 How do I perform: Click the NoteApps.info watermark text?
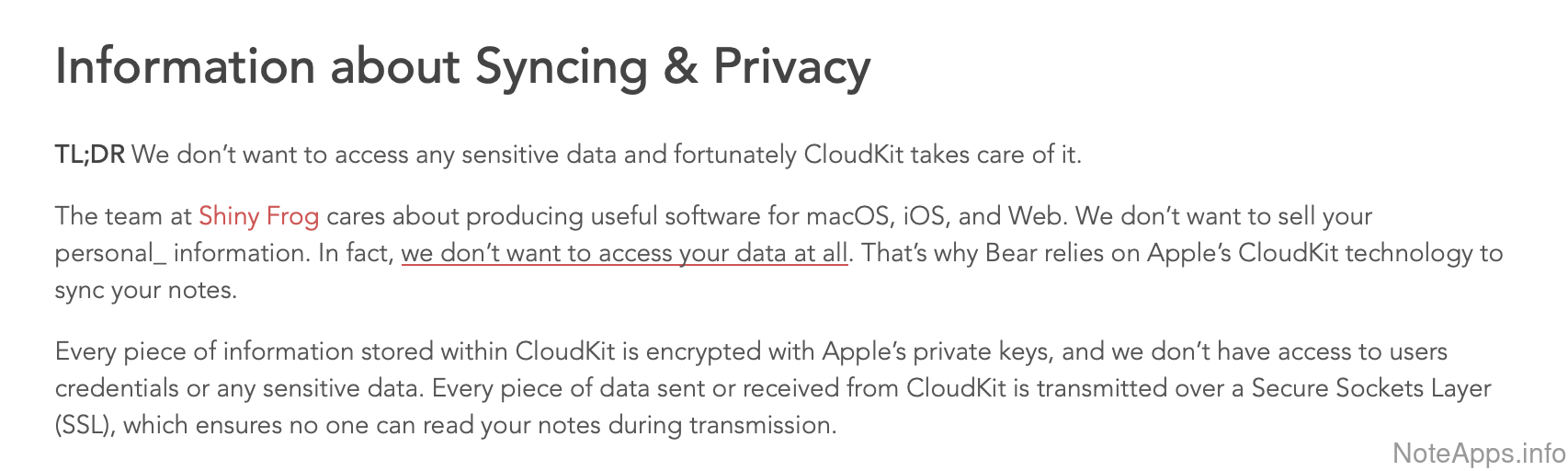click(1478, 453)
